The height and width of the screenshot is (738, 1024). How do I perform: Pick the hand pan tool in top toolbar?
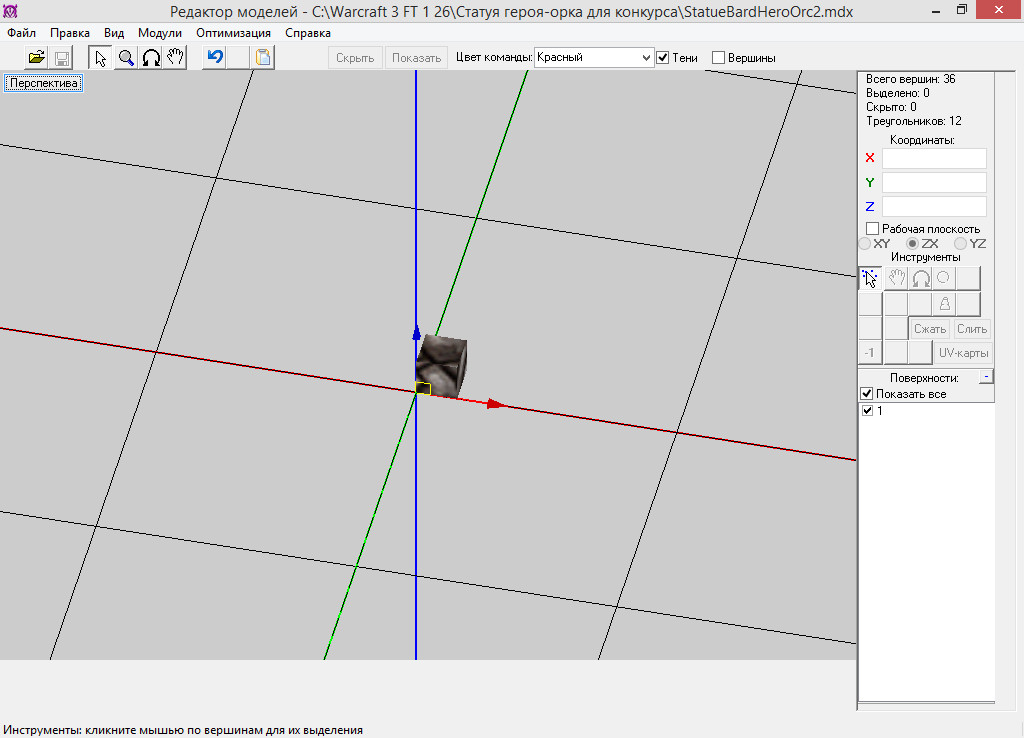click(175, 57)
